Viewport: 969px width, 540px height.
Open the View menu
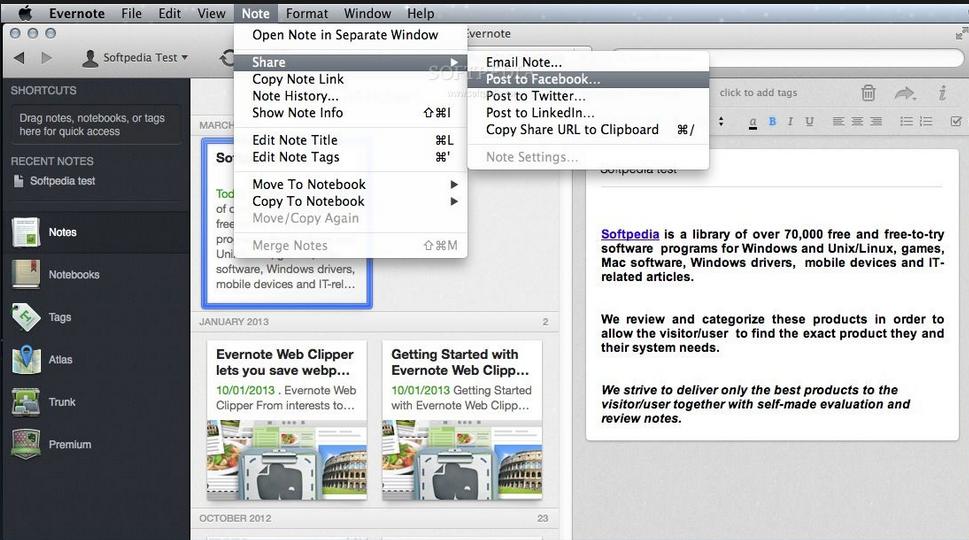211,13
